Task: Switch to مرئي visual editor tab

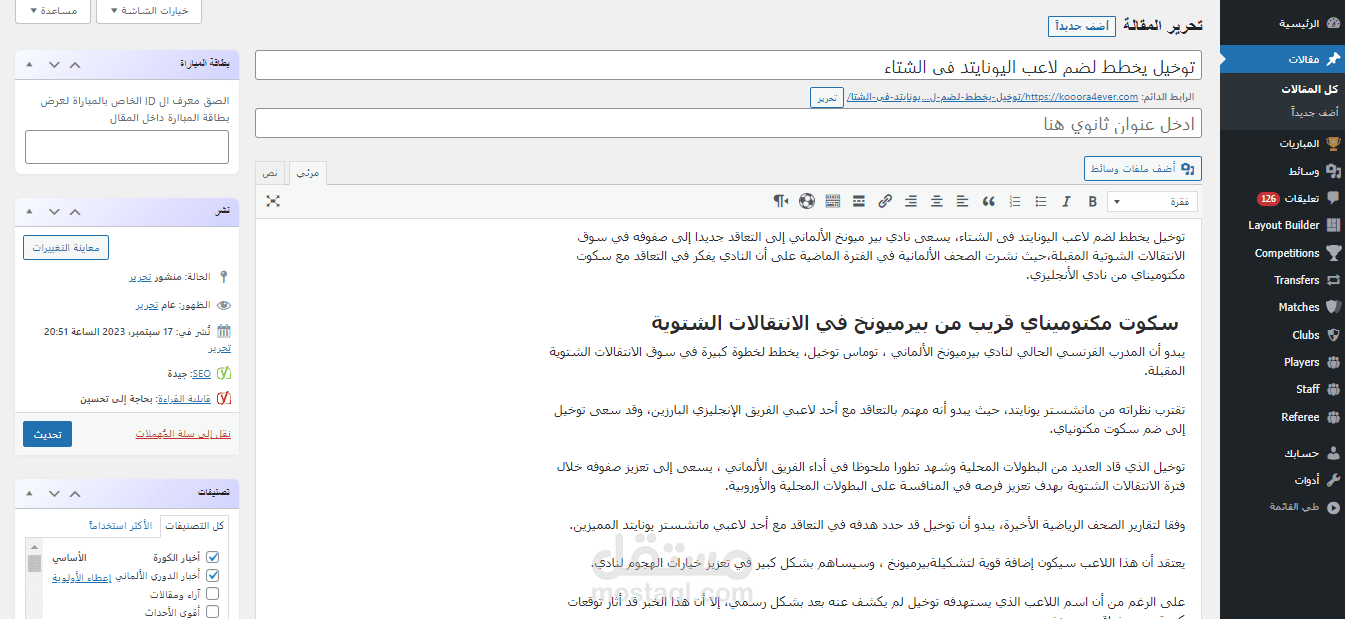Action: tap(308, 173)
